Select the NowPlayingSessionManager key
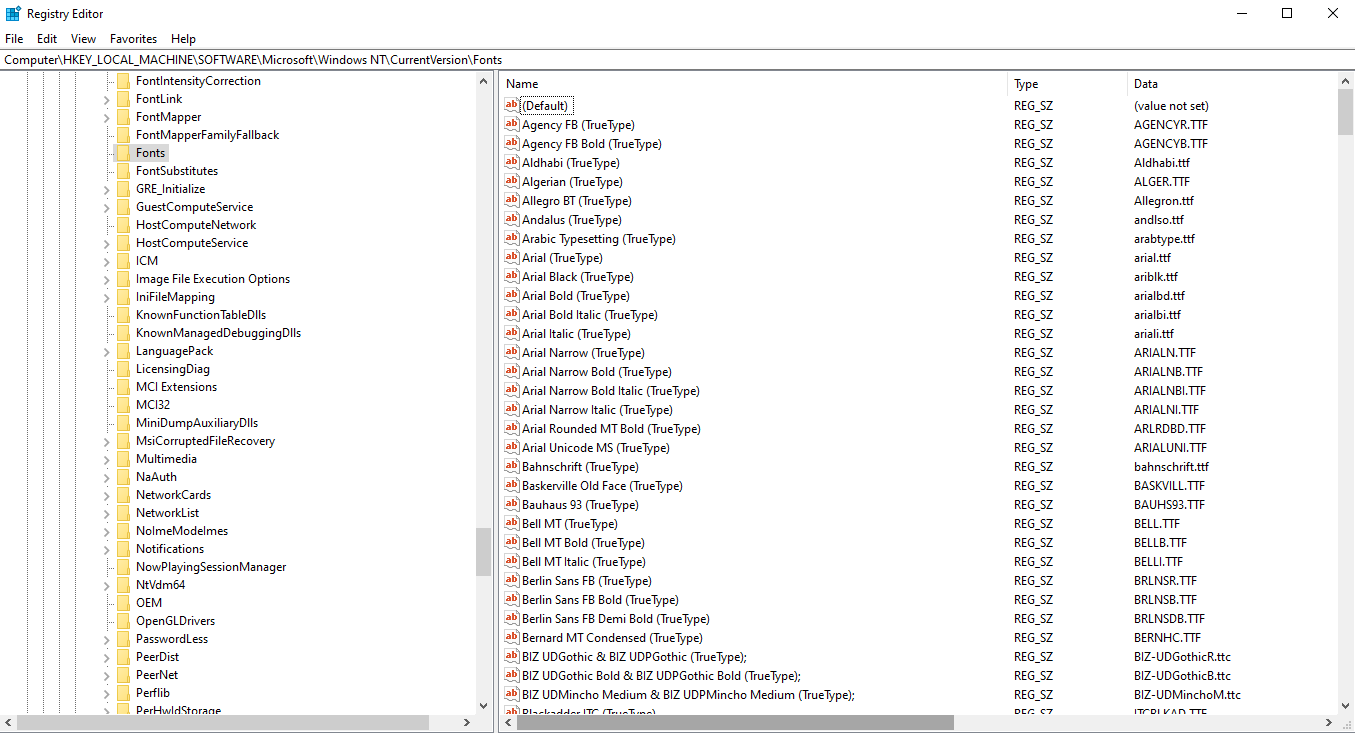This screenshot has height=733, width=1355. pyautogui.click(x=211, y=567)
